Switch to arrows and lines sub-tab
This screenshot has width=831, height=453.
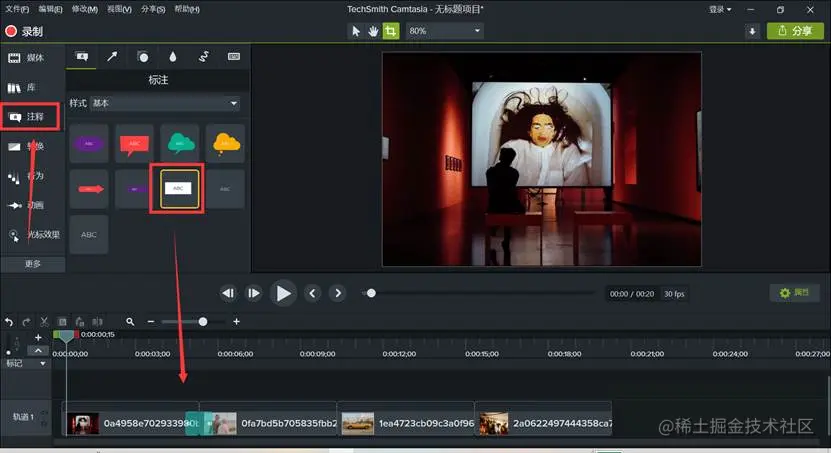point(112,57)
